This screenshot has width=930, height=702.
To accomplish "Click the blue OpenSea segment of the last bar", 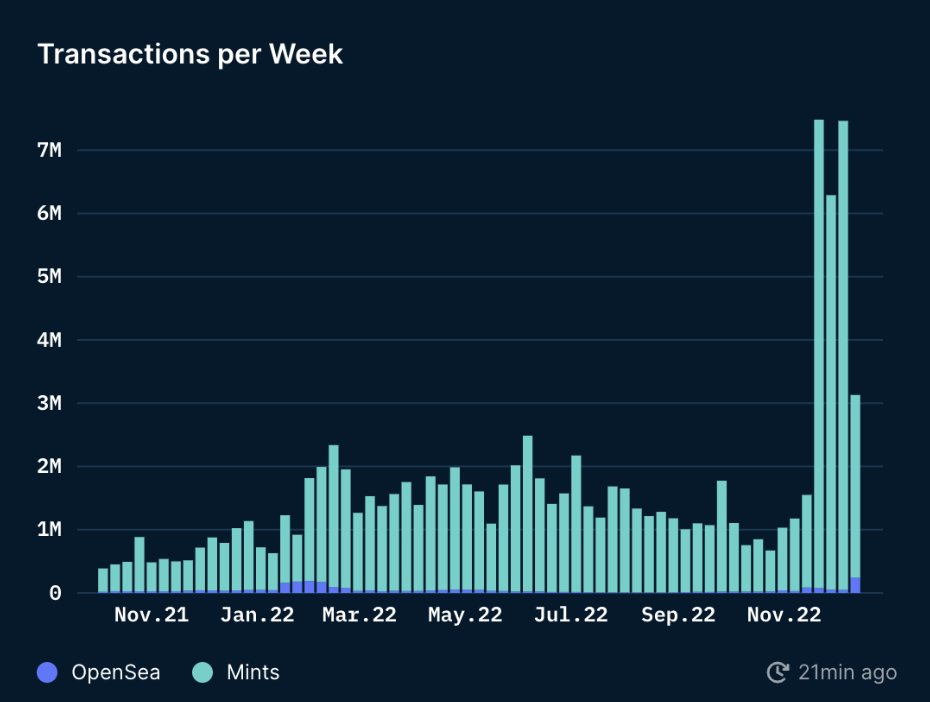I will click(x=855, y=585).
